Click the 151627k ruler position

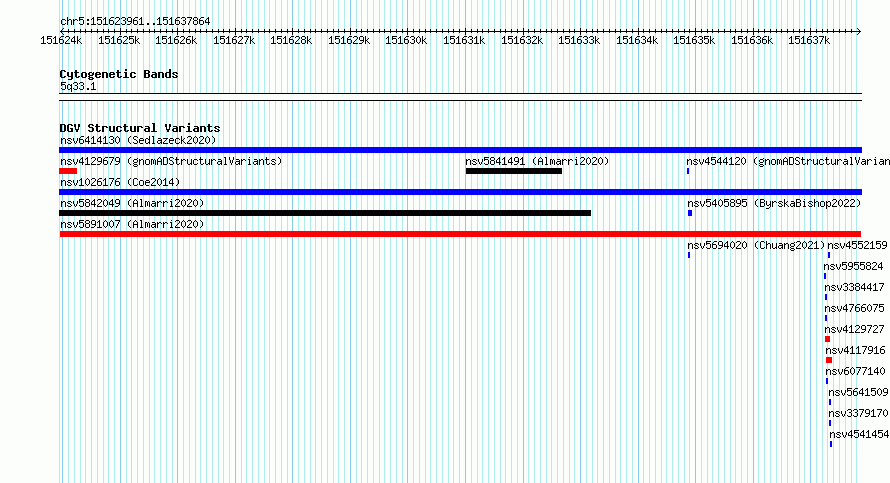coord(234,40)
